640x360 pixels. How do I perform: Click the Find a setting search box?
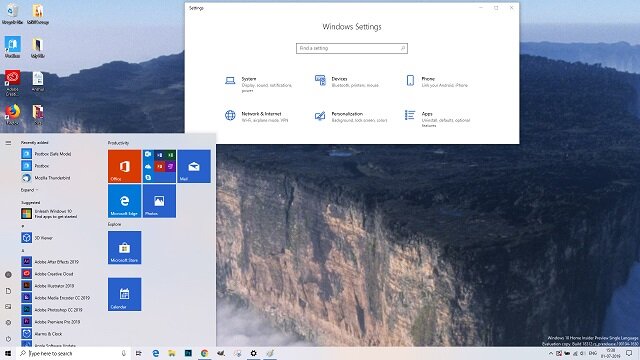[x=351, y=48]
